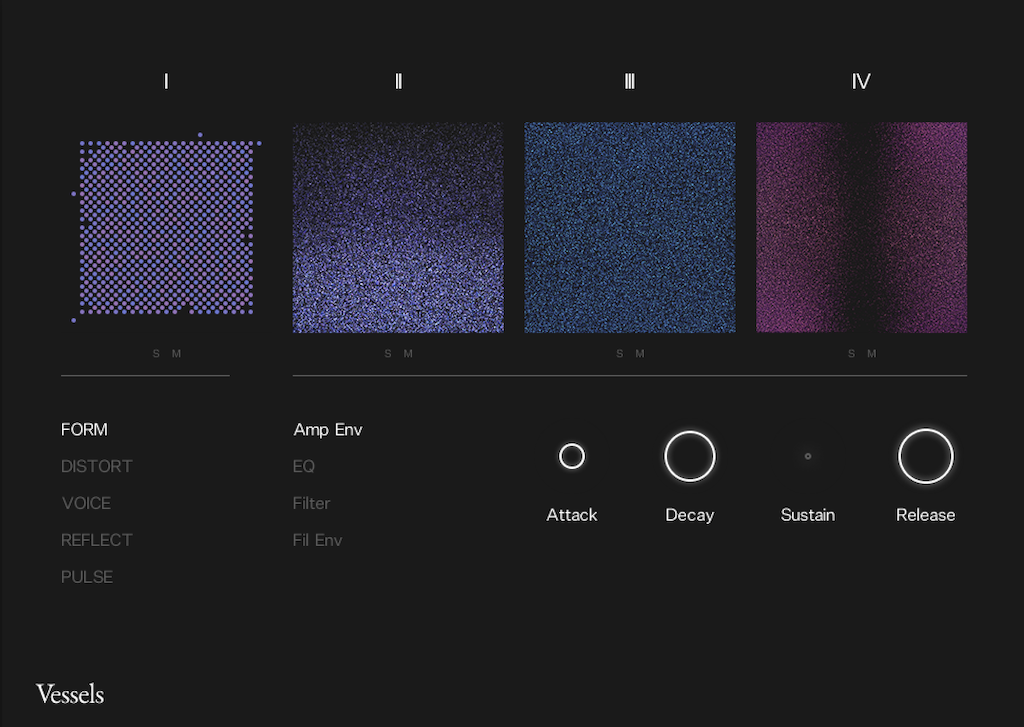The width and height of the screenshot is (1024, 727).
Task: Select layer III blue noise pad
Action: click(x=630, y=227)
